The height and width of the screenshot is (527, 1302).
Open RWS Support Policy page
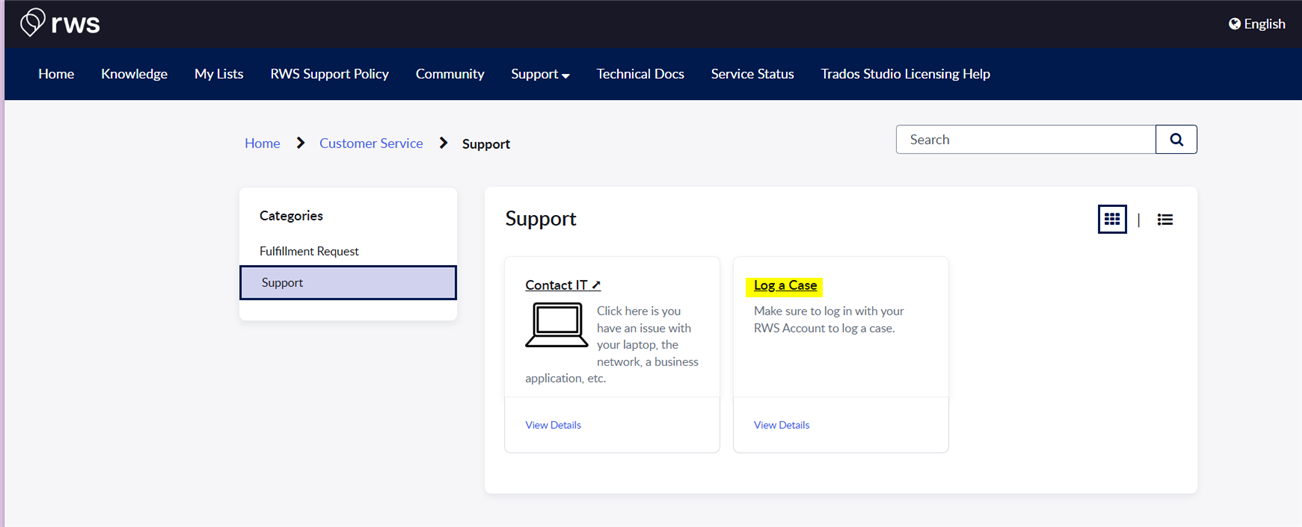tap(329, 74)
